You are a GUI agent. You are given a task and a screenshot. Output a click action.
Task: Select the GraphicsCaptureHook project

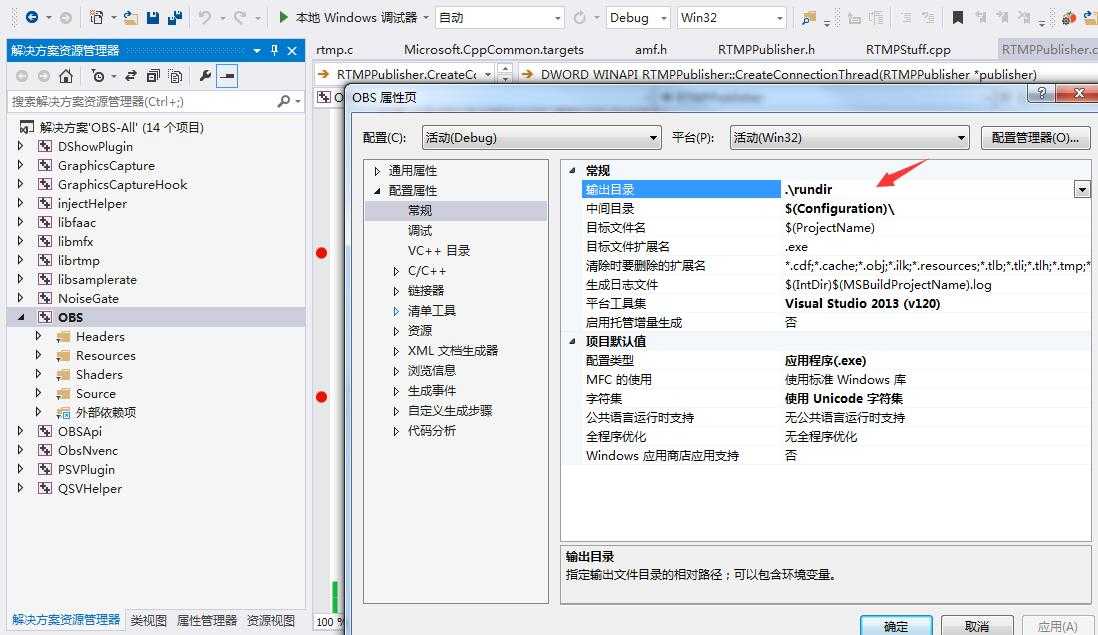pos(123,185)
